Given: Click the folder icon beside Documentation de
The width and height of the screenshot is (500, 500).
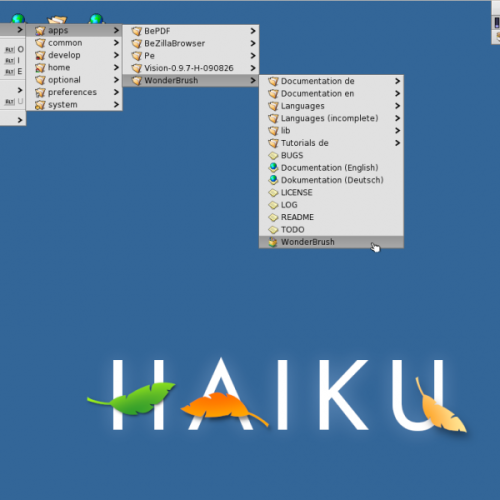Looking at the screenshot, I should click(x=273, y=81).
